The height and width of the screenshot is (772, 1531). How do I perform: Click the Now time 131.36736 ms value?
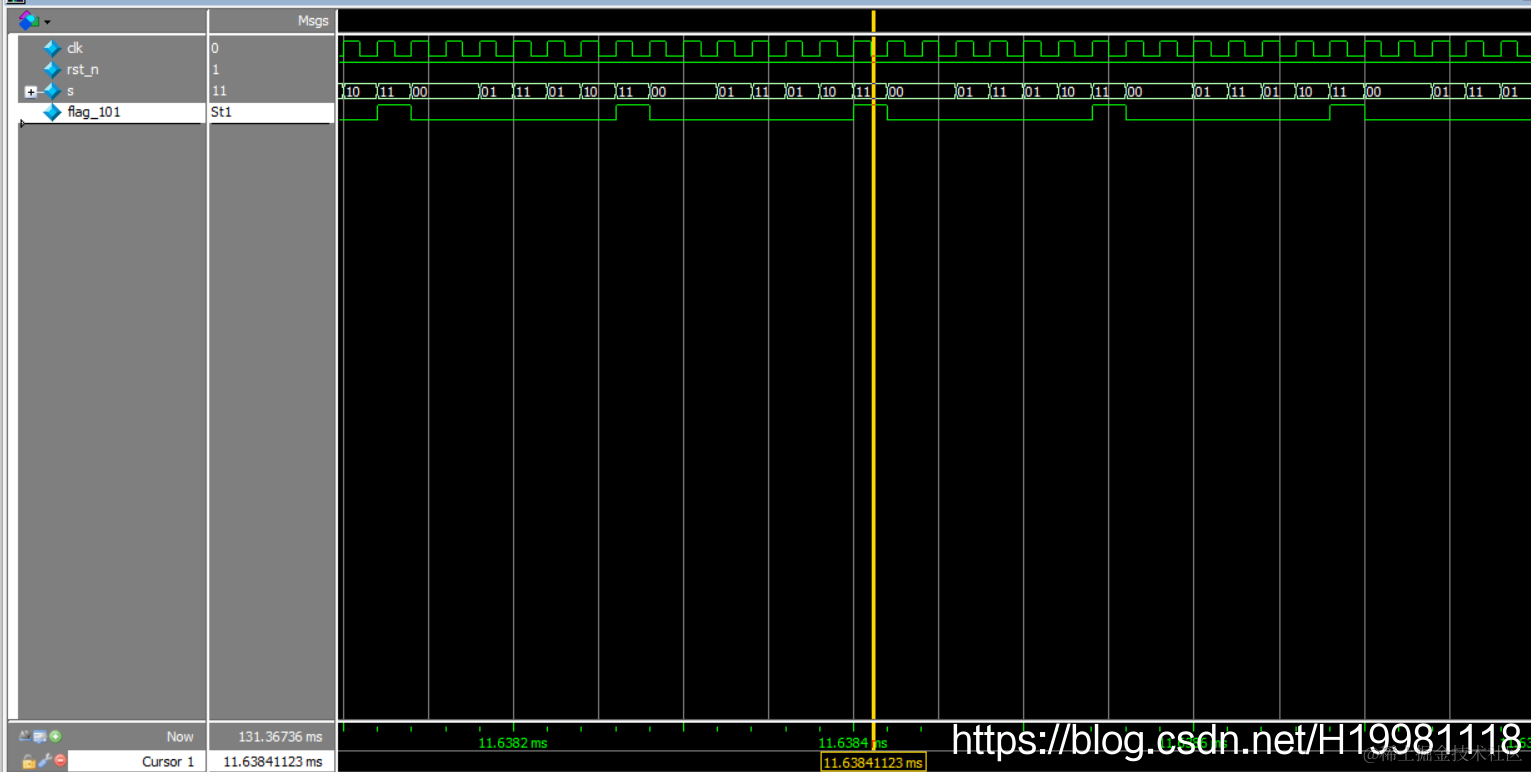[x=280, y=736]
